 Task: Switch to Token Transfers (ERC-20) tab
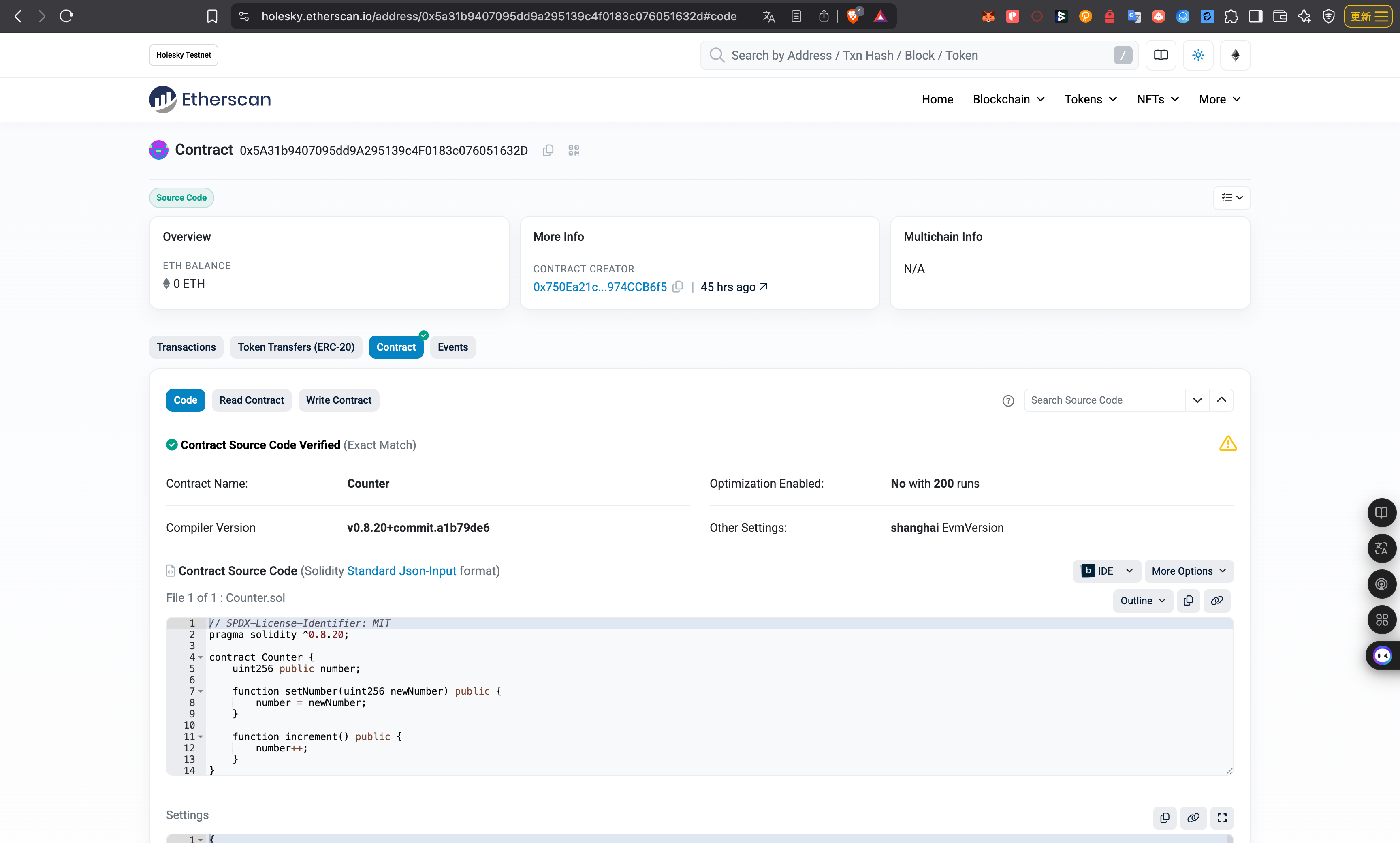pos(296,347)
